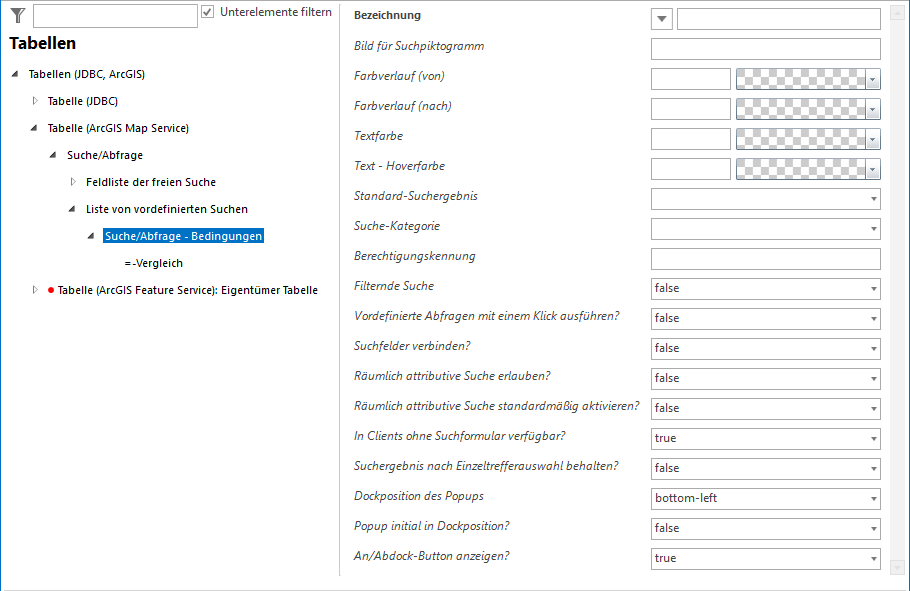Open the Textfarbe color swatch dropdown
This screenshot has height=591, width=910.
click(873, 139)
